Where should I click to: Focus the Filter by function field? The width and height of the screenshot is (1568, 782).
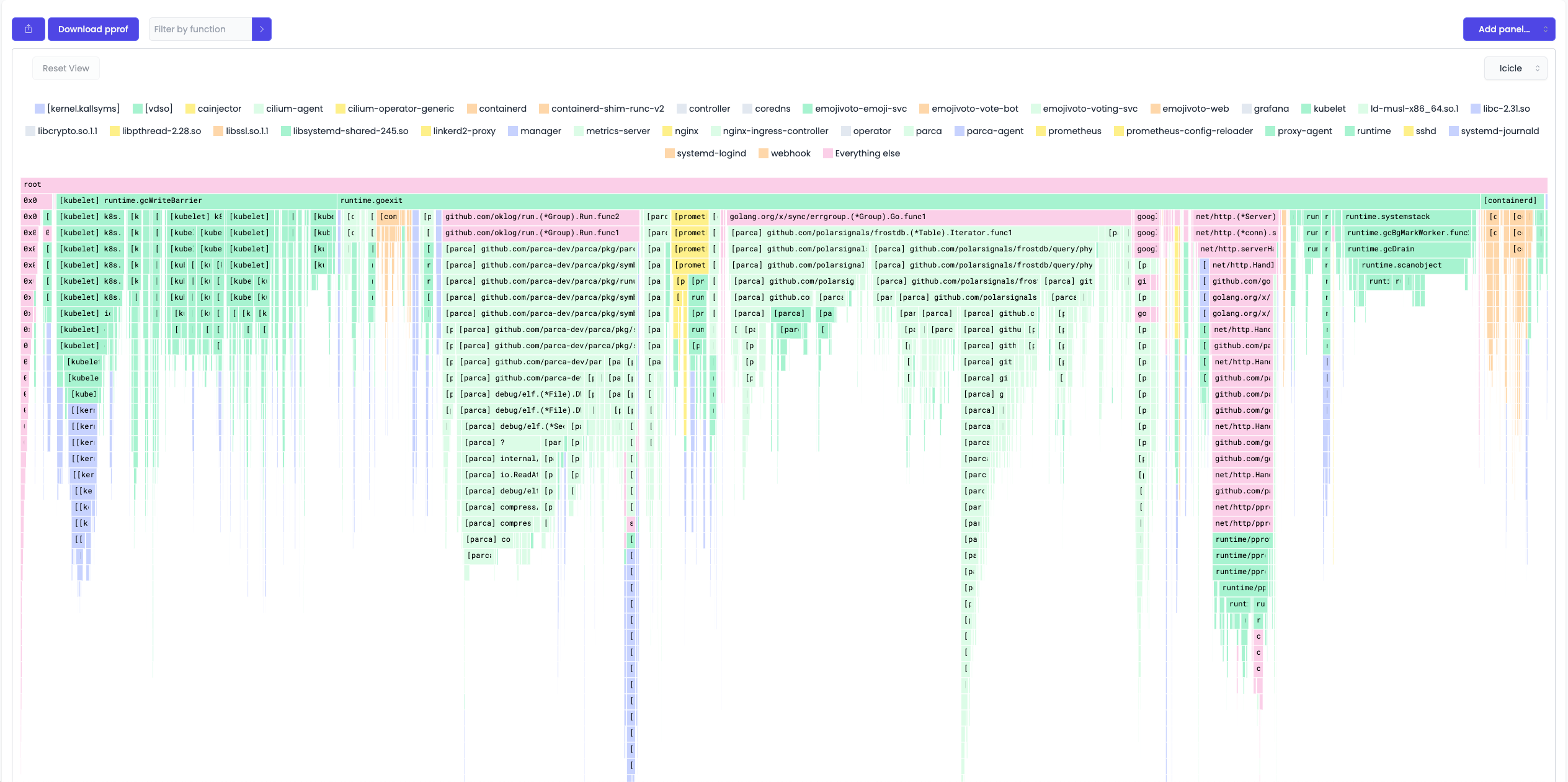[x=200, y=29]
